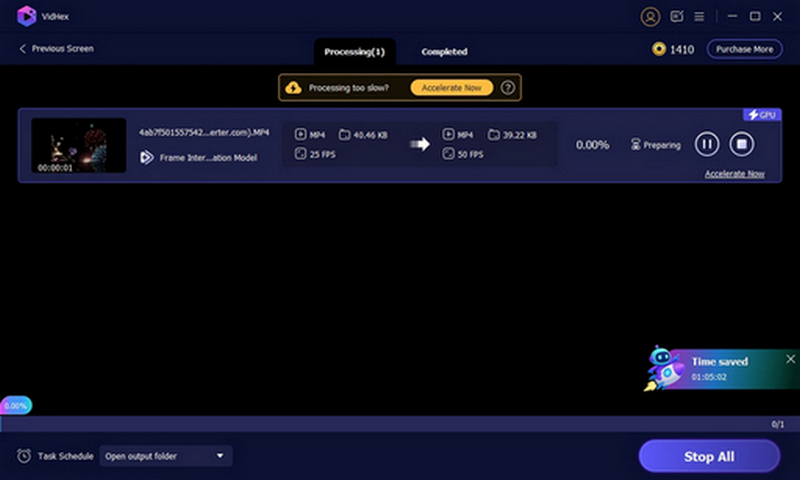800x480 pixels.
Task: Click the file name 4ab7f501557542...MP4
Action: [x=204, y=132]
